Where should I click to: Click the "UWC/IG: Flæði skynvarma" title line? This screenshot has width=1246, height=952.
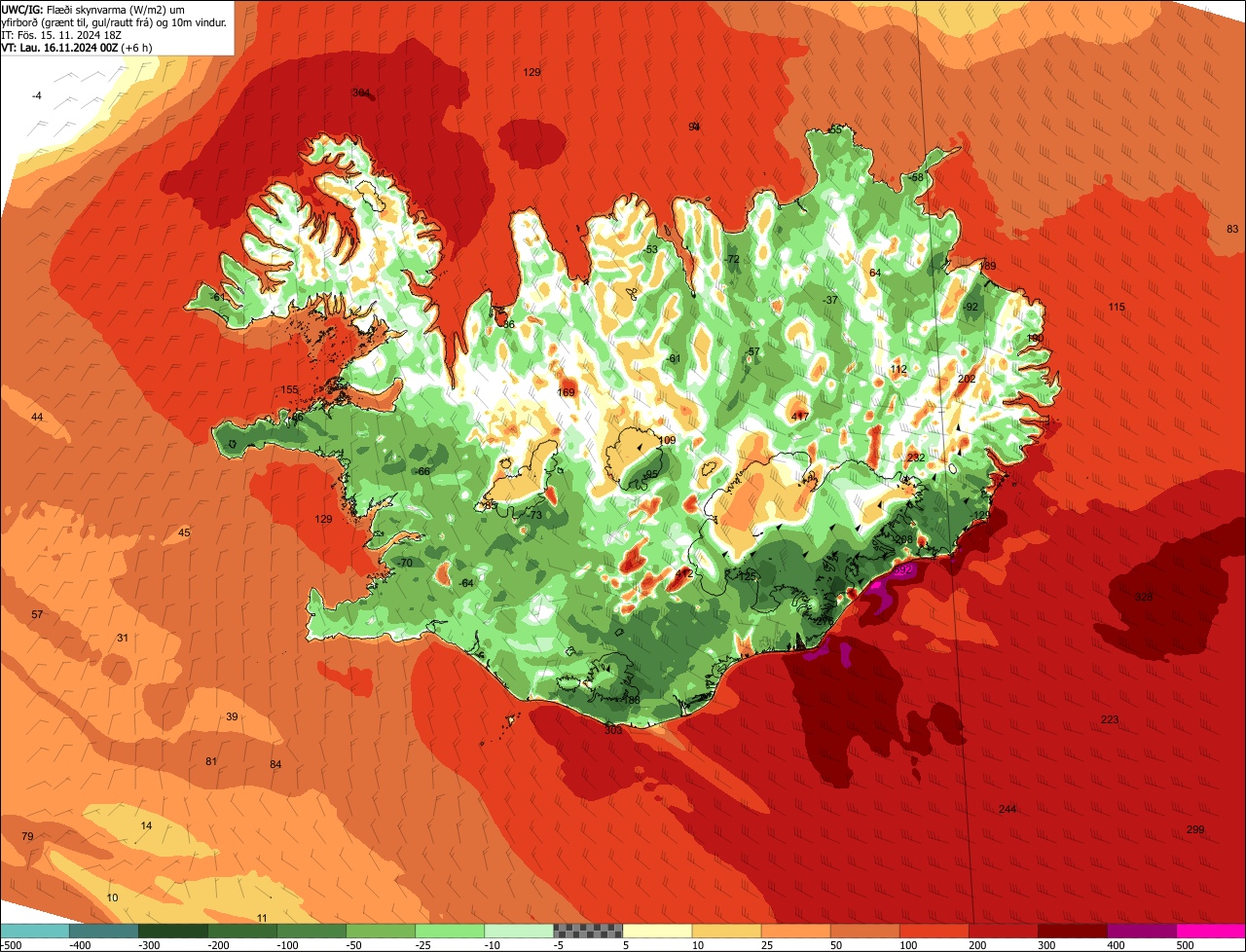93,9
